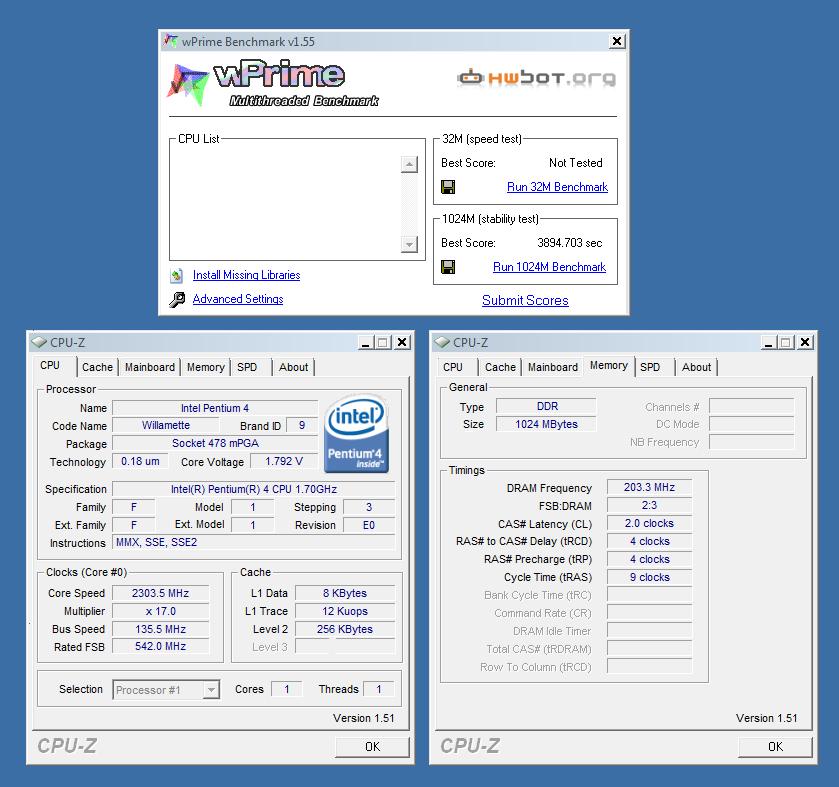Click the Rated FSB value 542.0 MHz
This screenshot has height=787, width=839.
click(161, 646)
